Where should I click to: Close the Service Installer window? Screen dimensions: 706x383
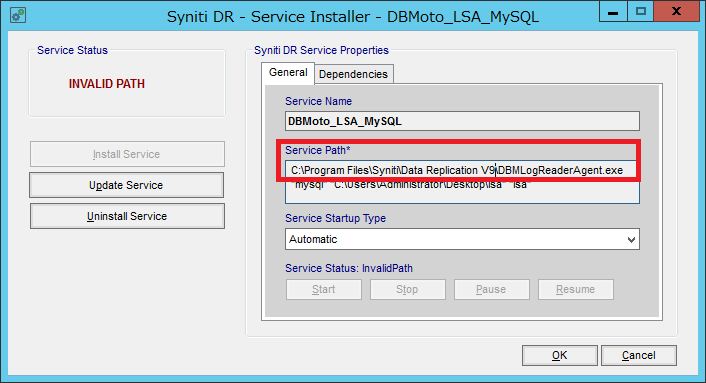tap(676, 12)
